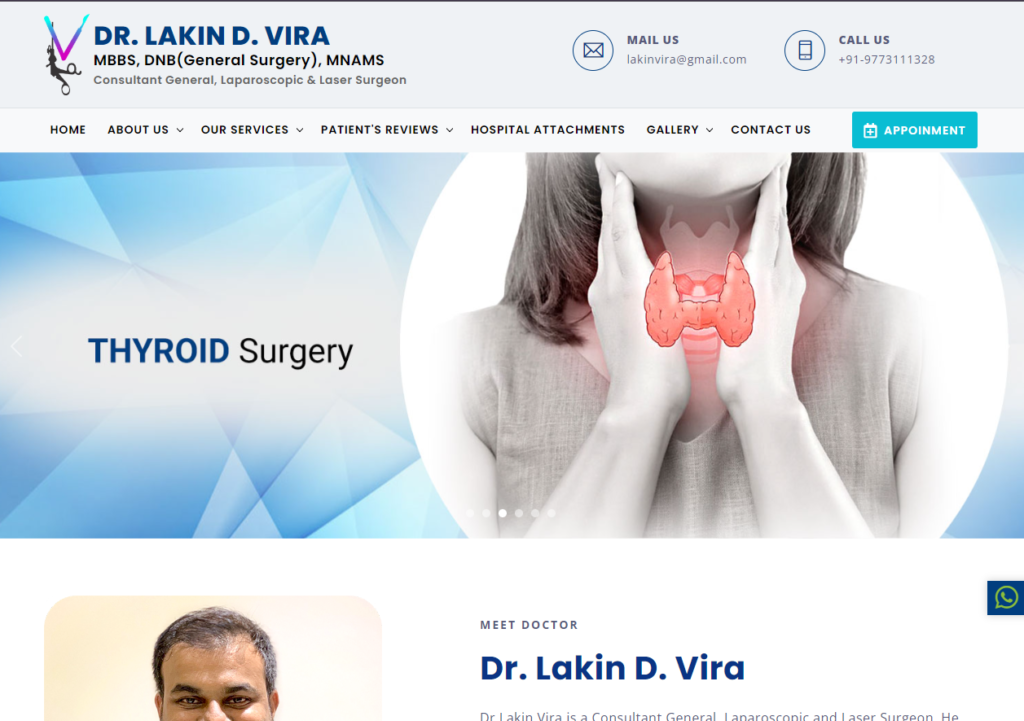Click the Dr. Lakin D. Vira logo
Viewport: 1024px width, 721px height.
point(225,55)
